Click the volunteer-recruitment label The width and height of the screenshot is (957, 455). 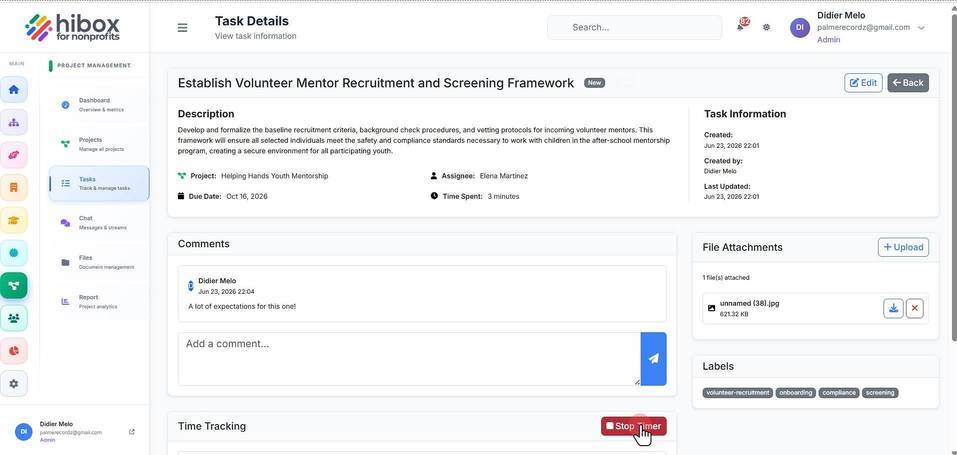737,393
